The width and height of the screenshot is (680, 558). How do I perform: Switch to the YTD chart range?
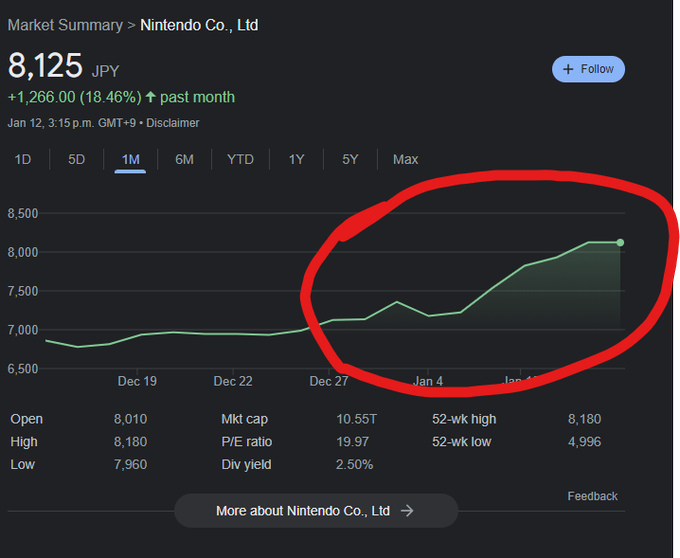[x=240, y=159]
